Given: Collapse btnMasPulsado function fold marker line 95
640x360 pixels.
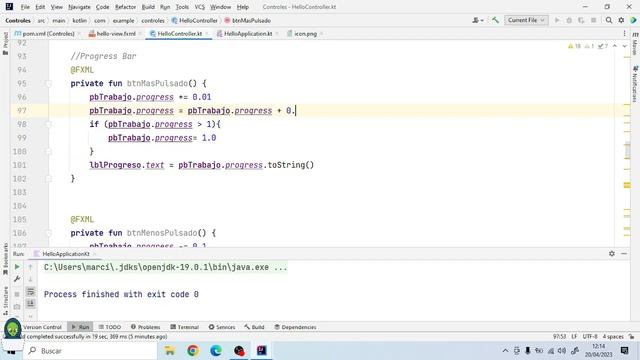Looking at the screenshot, I should (x=48, y=83).
